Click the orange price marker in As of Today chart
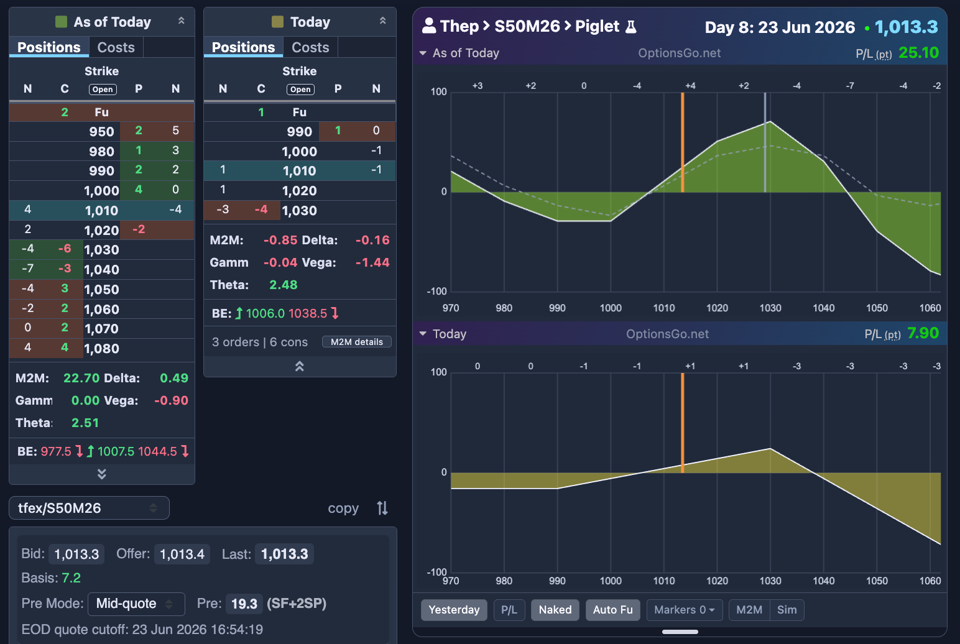This screenshot has height=644, width=960. [683, 142]
